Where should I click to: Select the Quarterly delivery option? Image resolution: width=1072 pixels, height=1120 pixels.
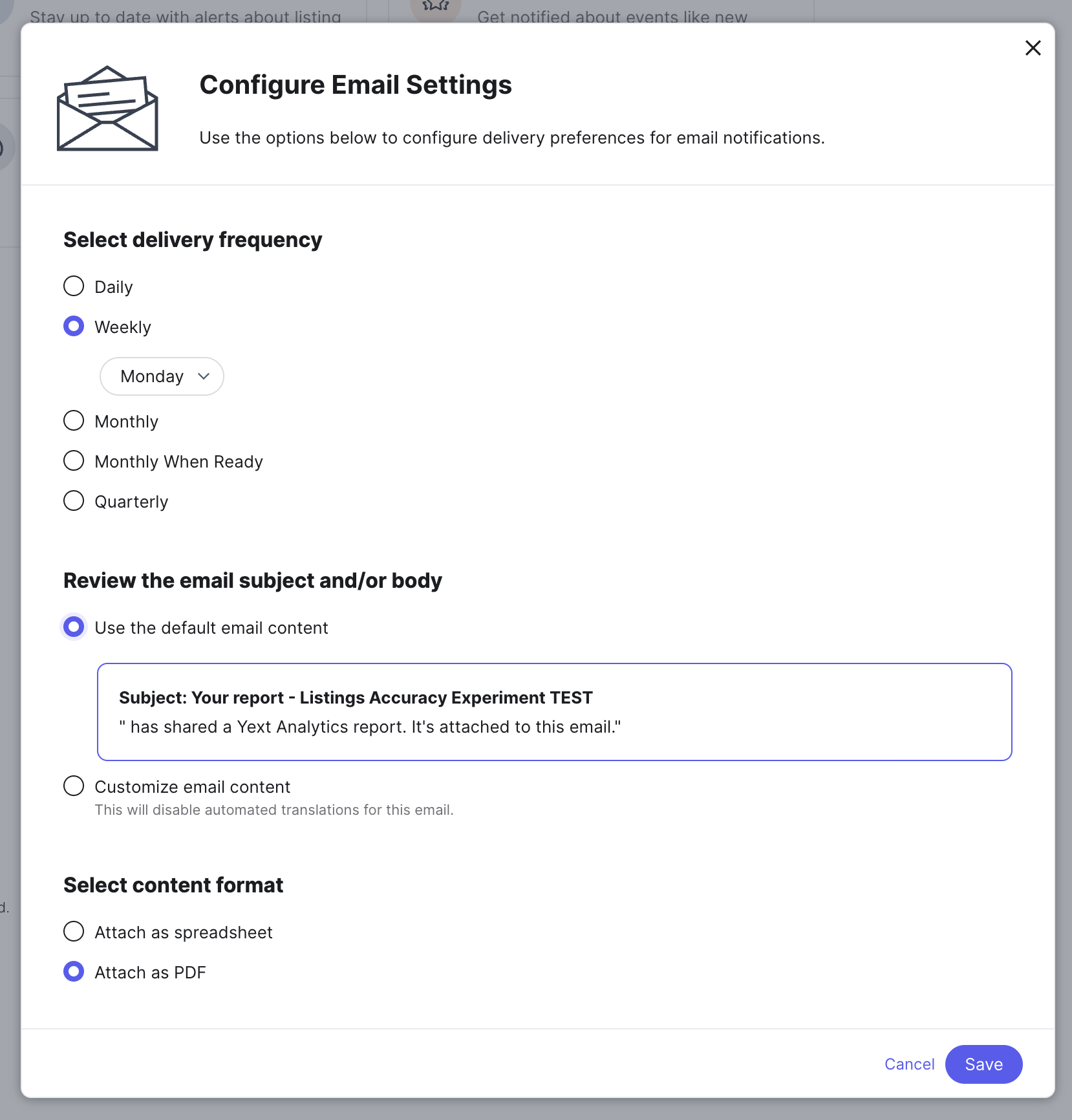coord(74,501)
